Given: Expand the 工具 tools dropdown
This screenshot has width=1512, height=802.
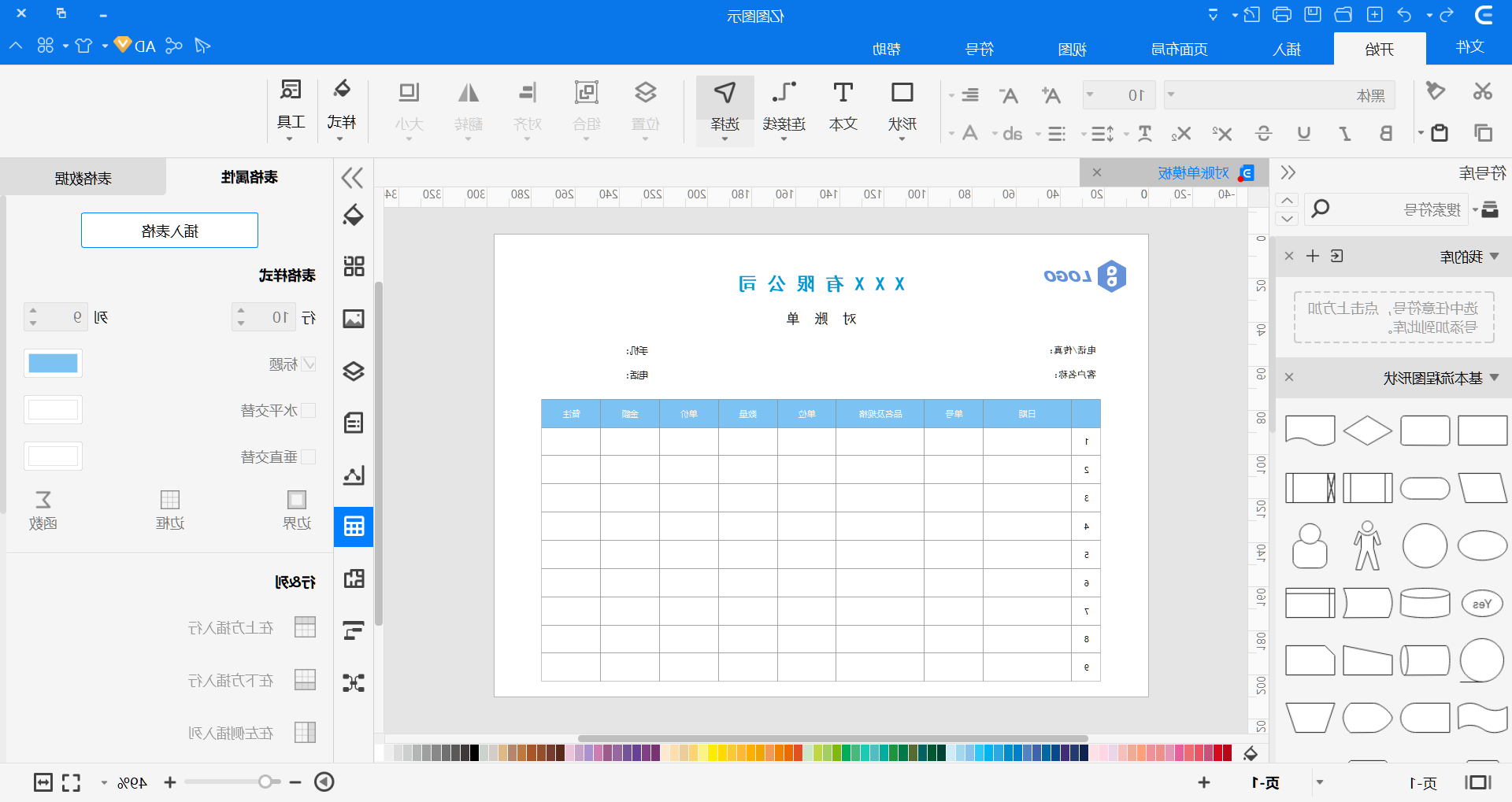Looking at the screenshot, I should tap(290, 139).
